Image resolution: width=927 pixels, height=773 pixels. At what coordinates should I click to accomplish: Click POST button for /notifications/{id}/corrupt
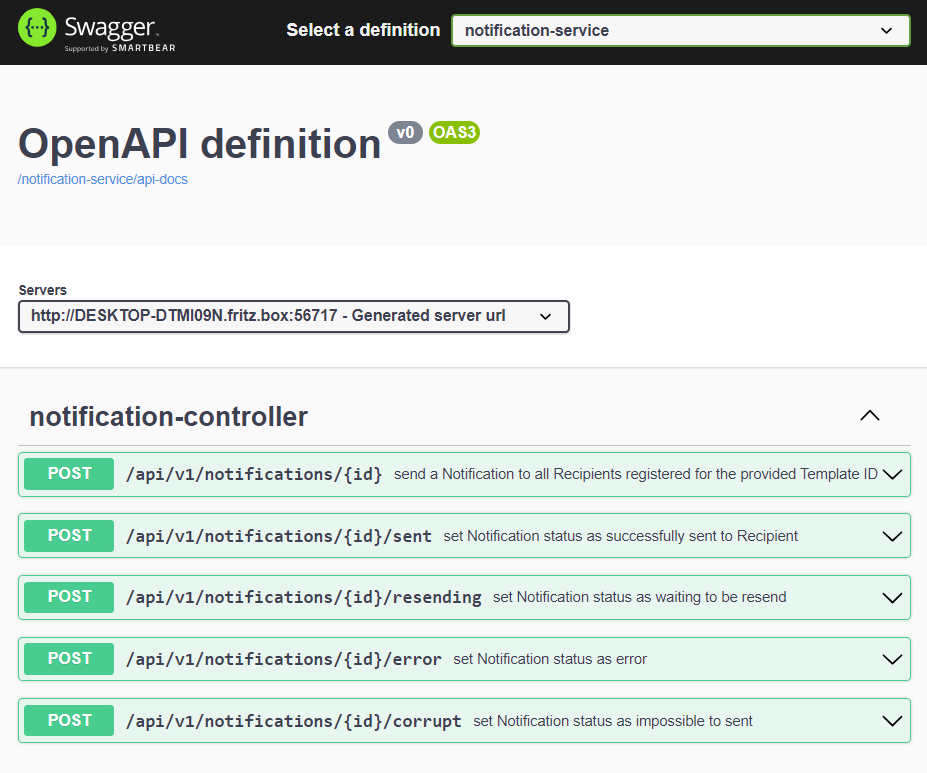tap(69, 720)
